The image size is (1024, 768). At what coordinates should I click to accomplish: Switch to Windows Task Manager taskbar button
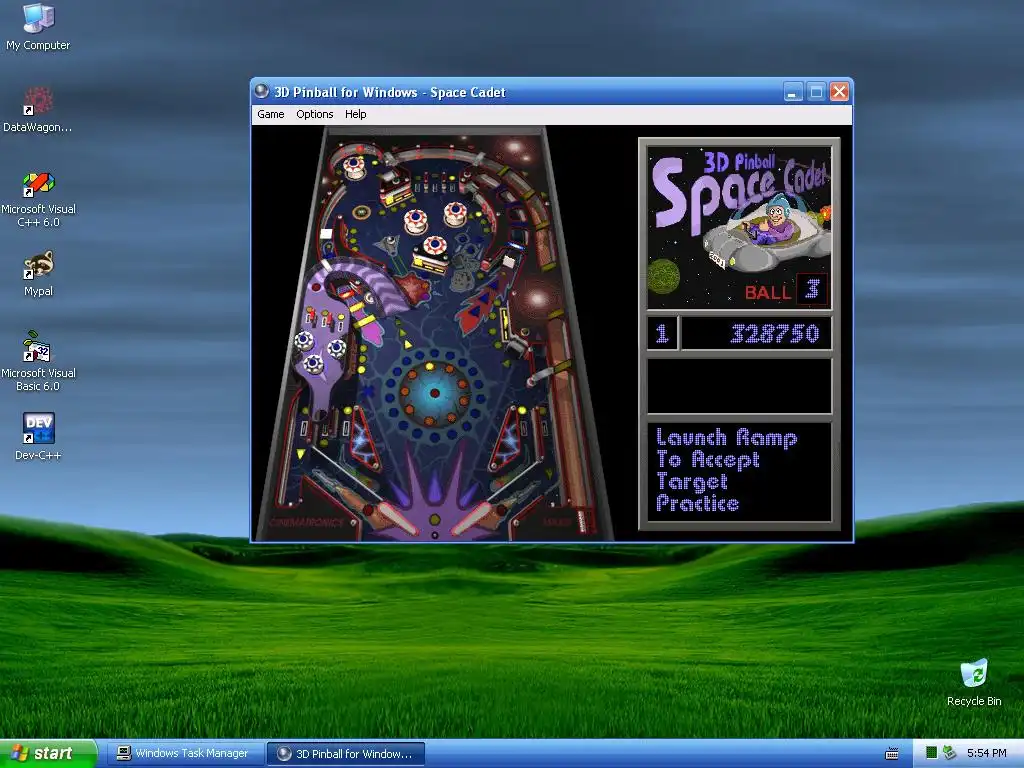(x=184, y=754)
